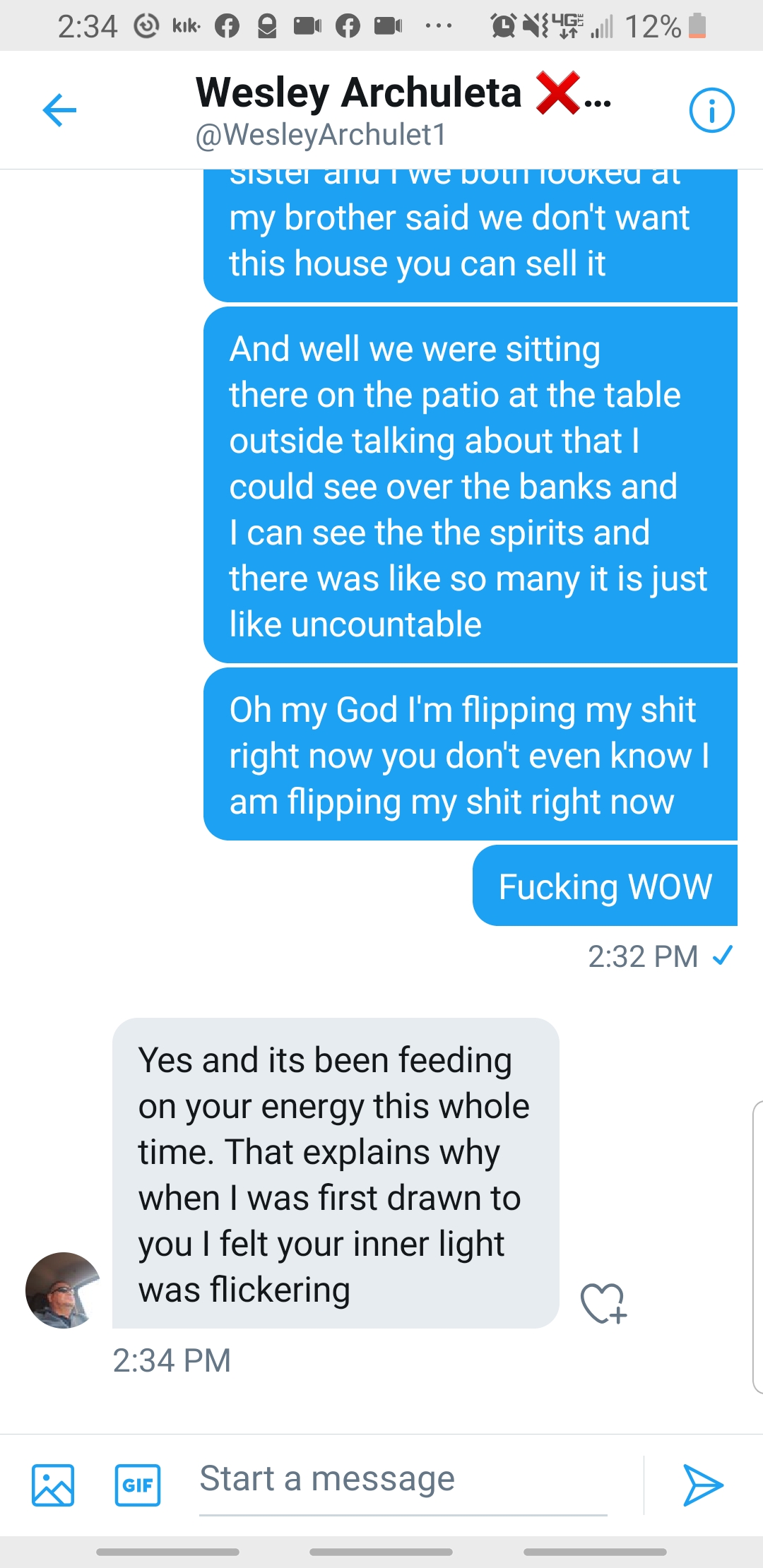Tap the 2:32 PM sent timestamp

pos(643,956)
